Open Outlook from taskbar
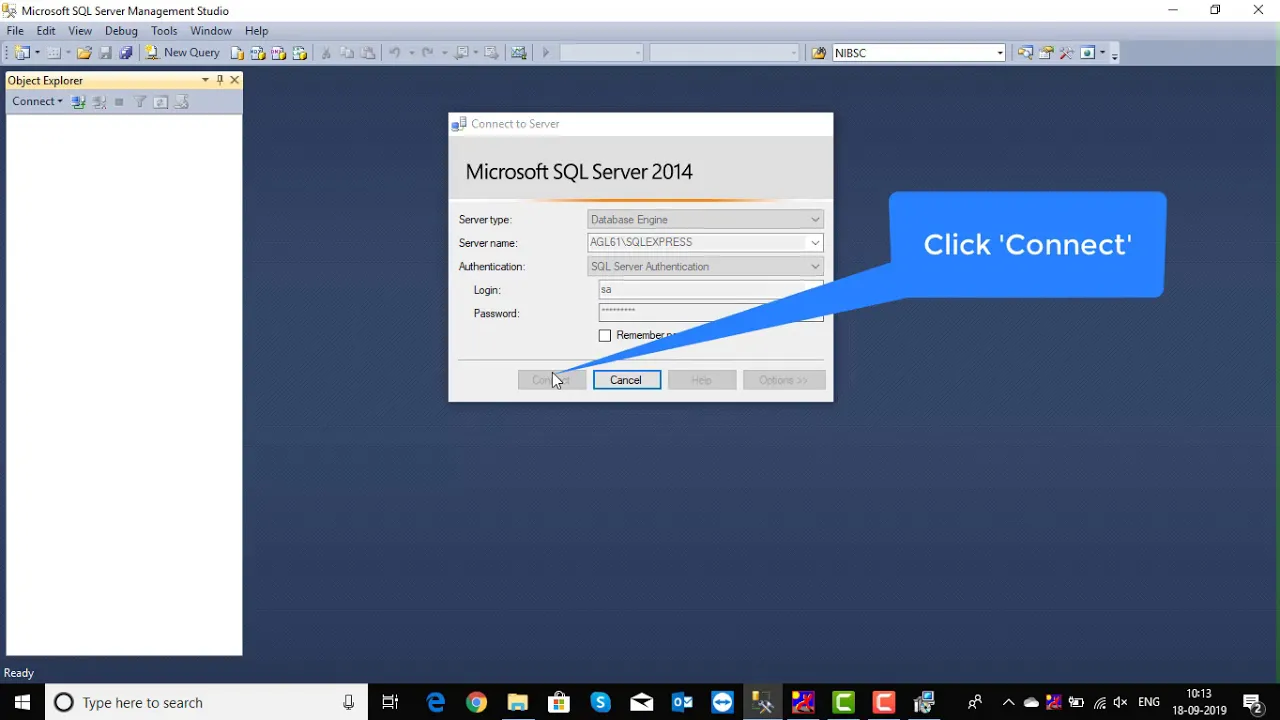 pyautogui.click(x=682, y=703)
